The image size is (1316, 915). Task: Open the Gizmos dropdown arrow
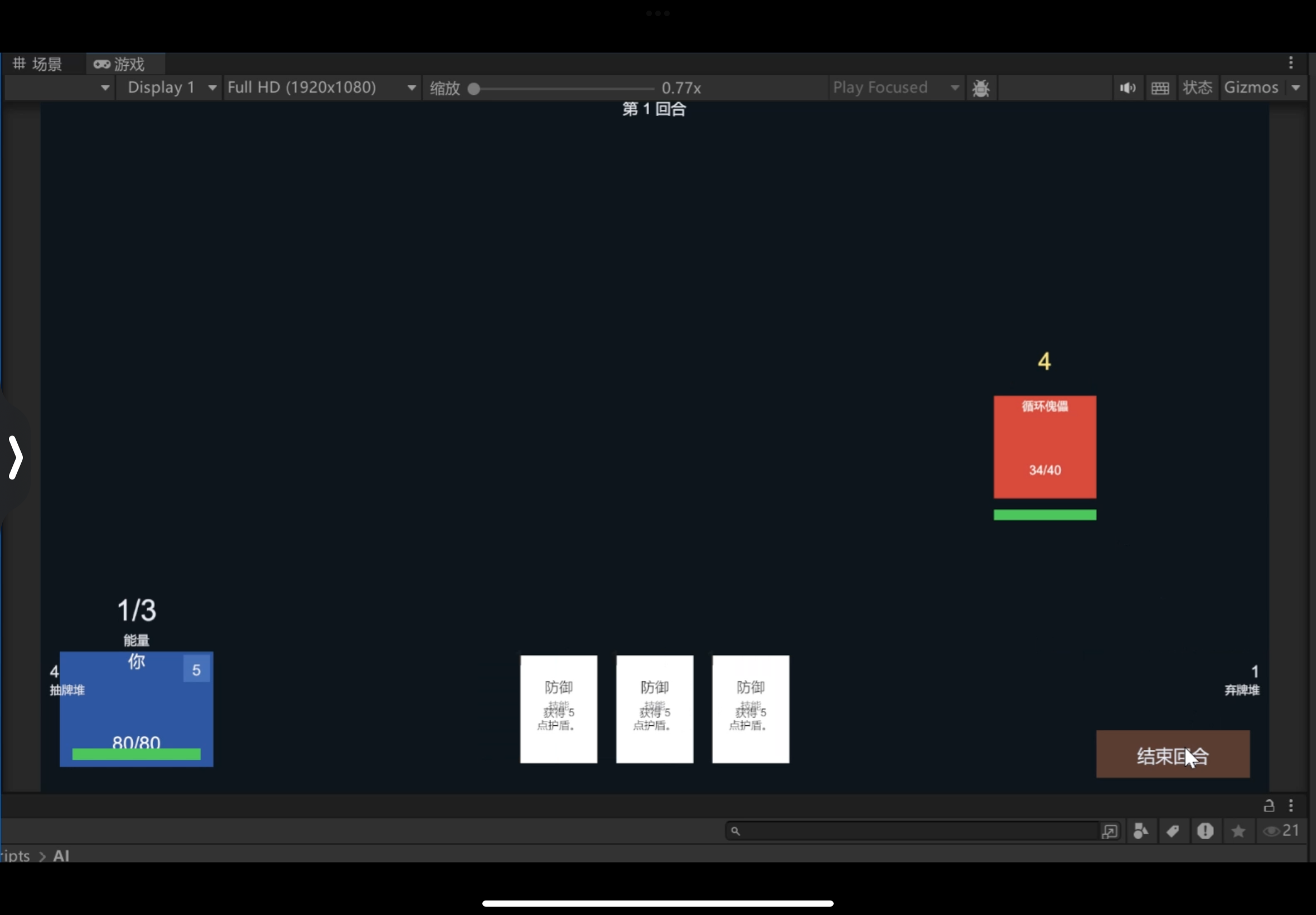click(1296, 88)
